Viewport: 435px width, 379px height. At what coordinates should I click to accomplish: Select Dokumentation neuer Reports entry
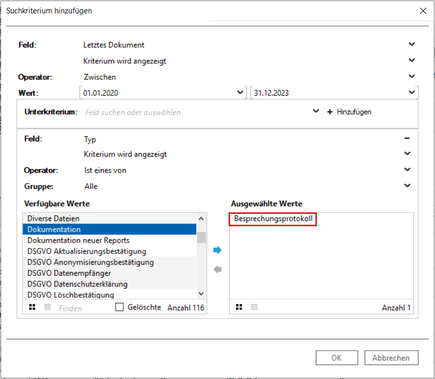coord(110,240)
